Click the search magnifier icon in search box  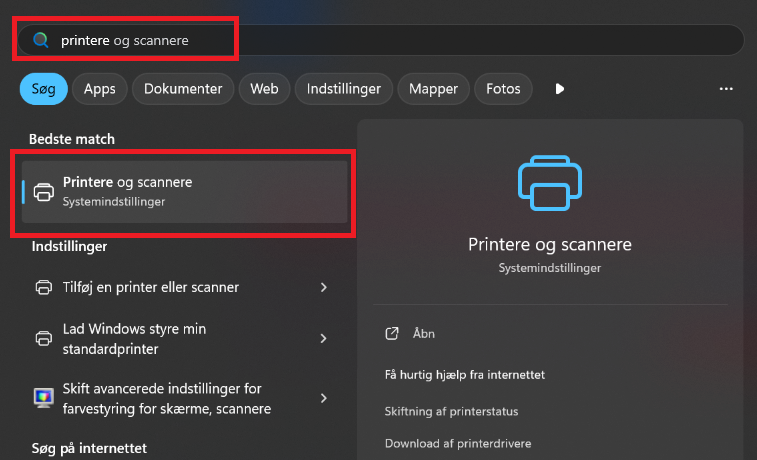click(x=41, y=40)
